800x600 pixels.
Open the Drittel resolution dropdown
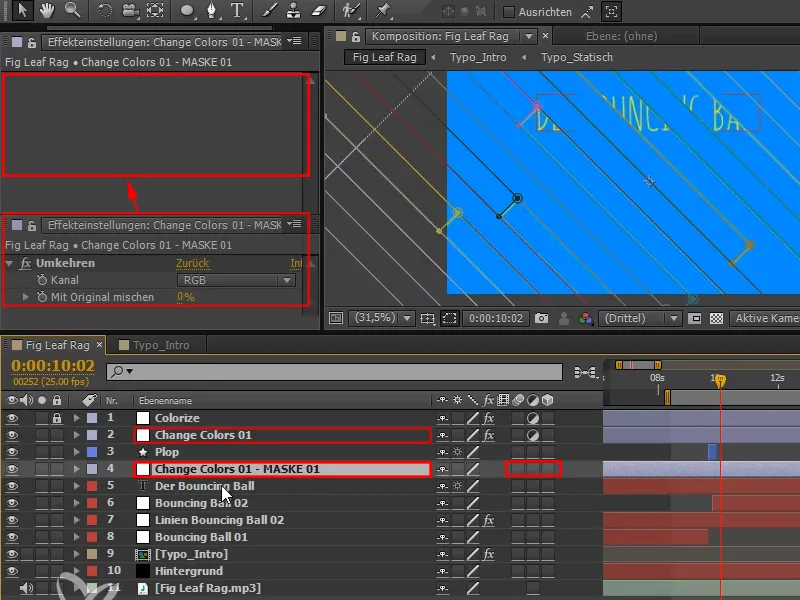pyautogui.click(x=640, y=318)
